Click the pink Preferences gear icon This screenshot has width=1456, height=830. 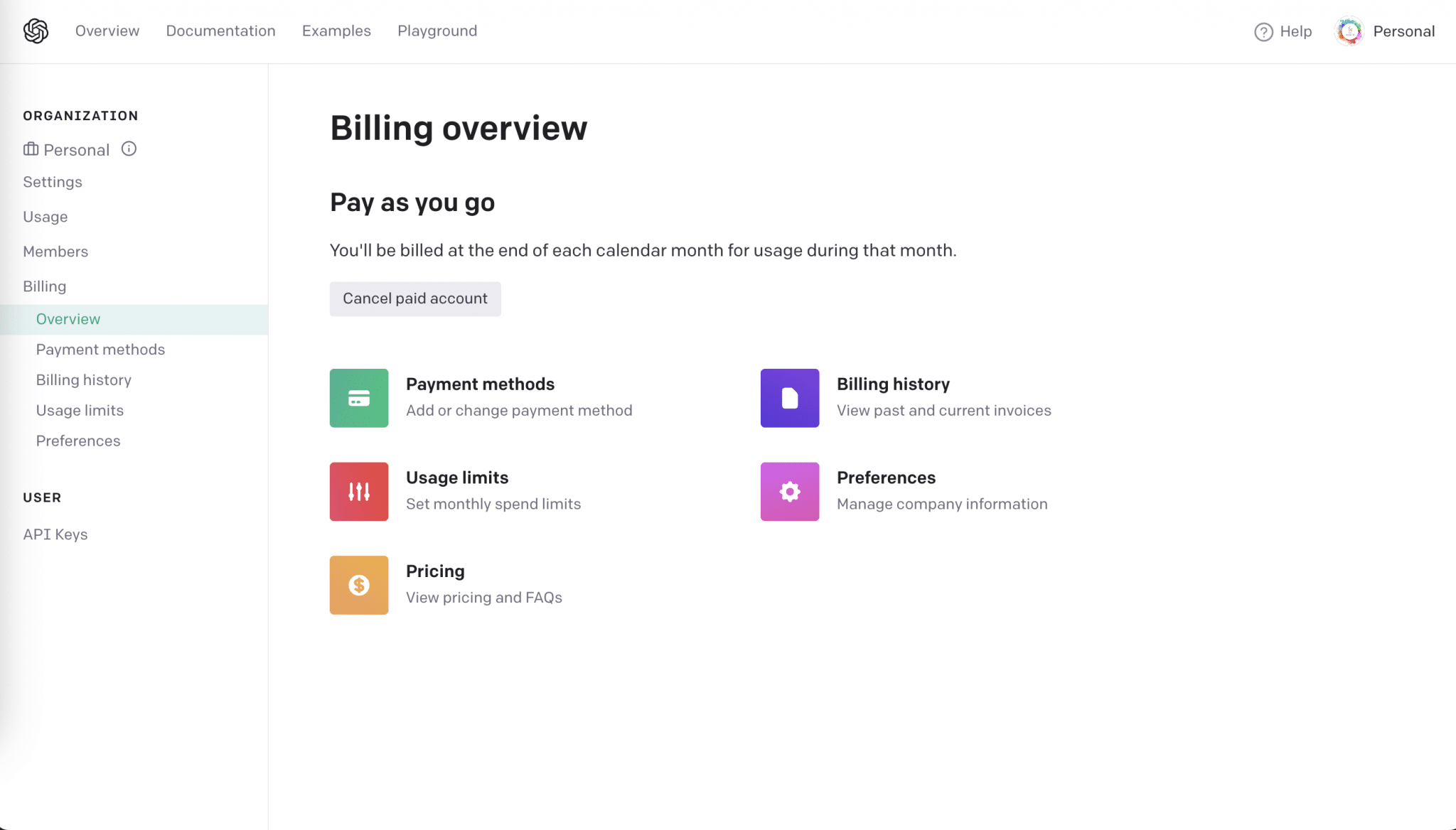point(790,492)
